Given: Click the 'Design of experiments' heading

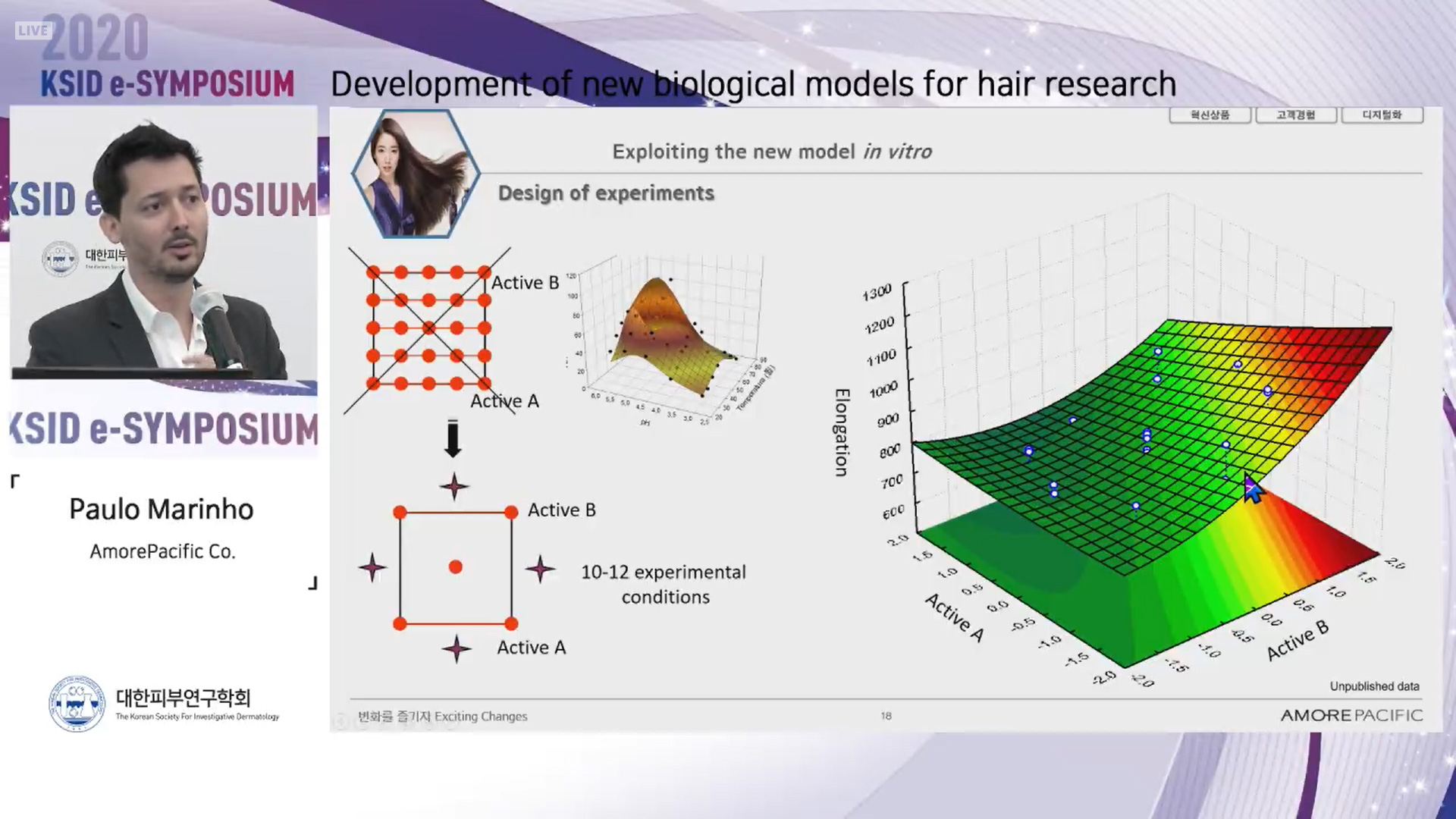Looking at the screenshot, I should click(x=606, y=193).
